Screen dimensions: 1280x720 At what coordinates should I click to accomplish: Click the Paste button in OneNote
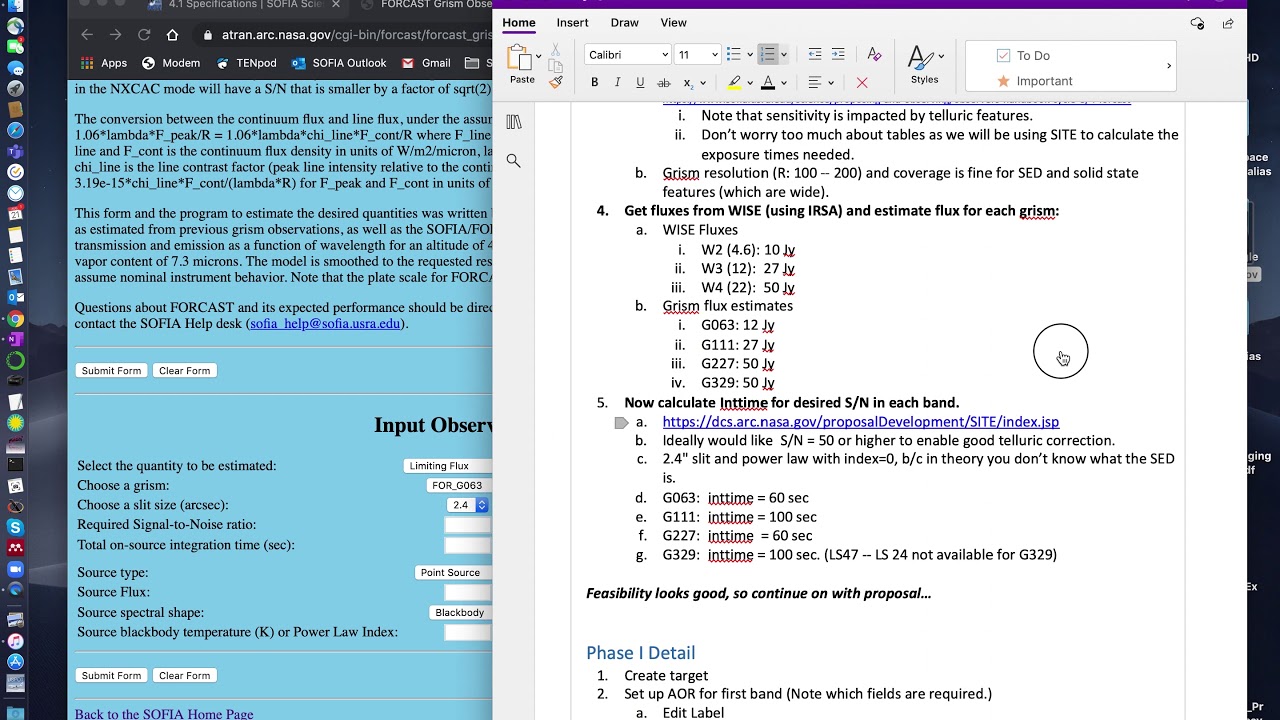click(x=521, y=64)
